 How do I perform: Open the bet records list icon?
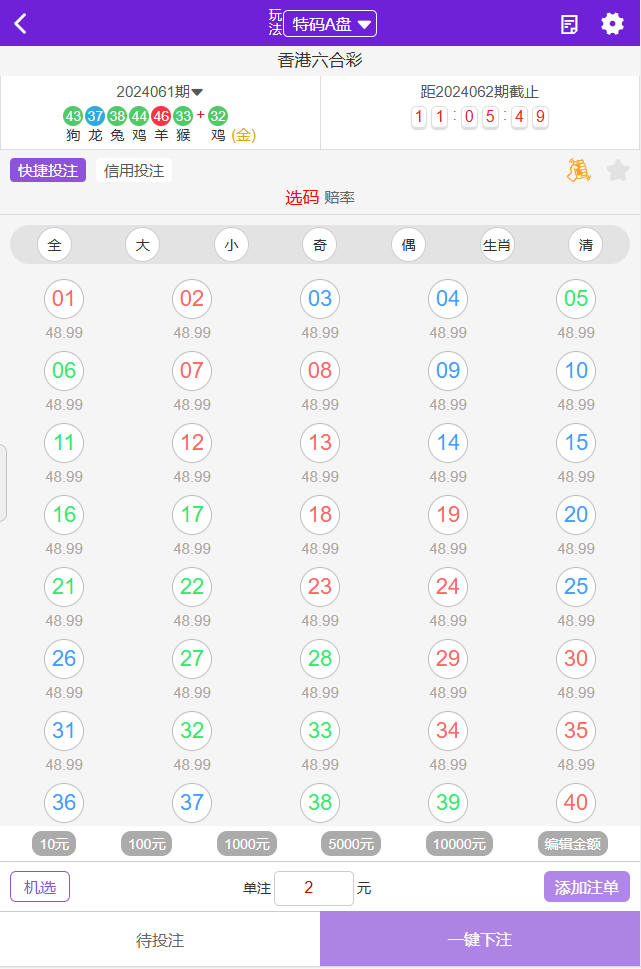pyautogui.click(x=569, y=24)
